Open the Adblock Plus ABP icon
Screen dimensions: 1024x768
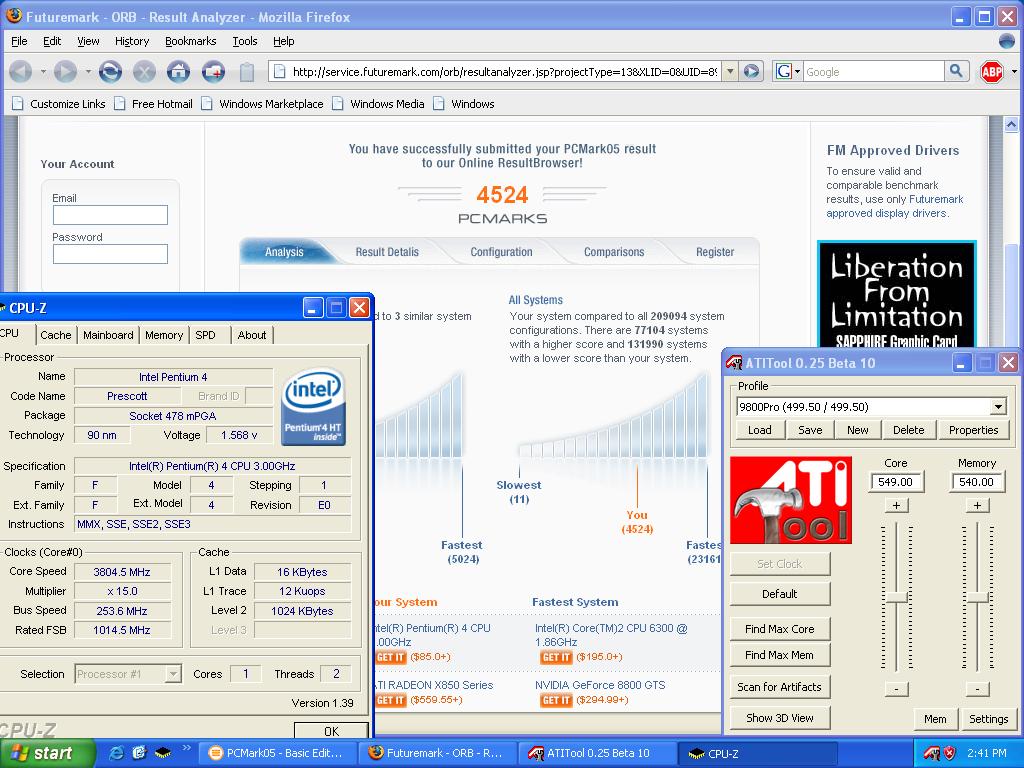991,71
